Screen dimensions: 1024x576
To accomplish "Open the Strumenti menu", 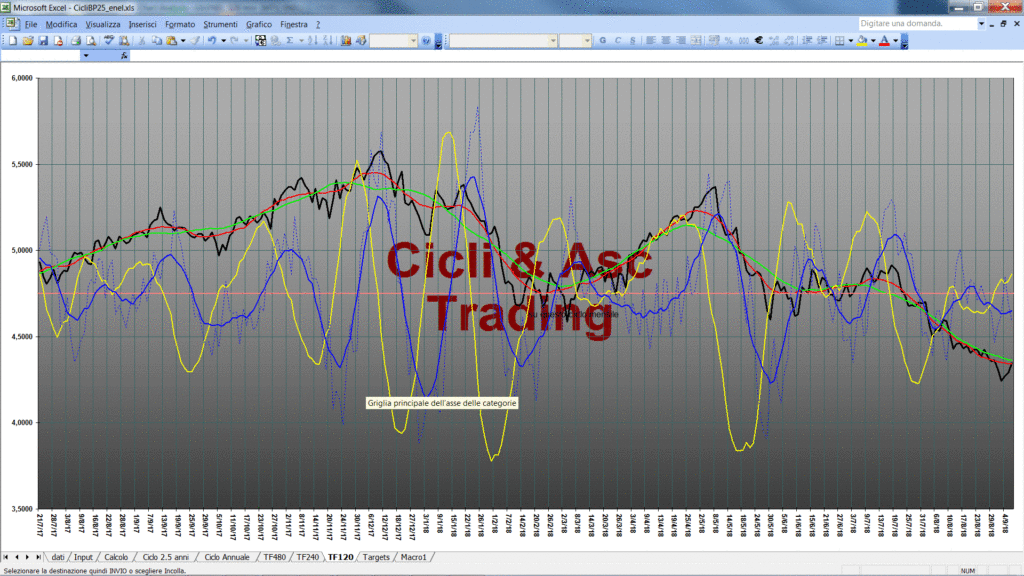I will 220,24.
